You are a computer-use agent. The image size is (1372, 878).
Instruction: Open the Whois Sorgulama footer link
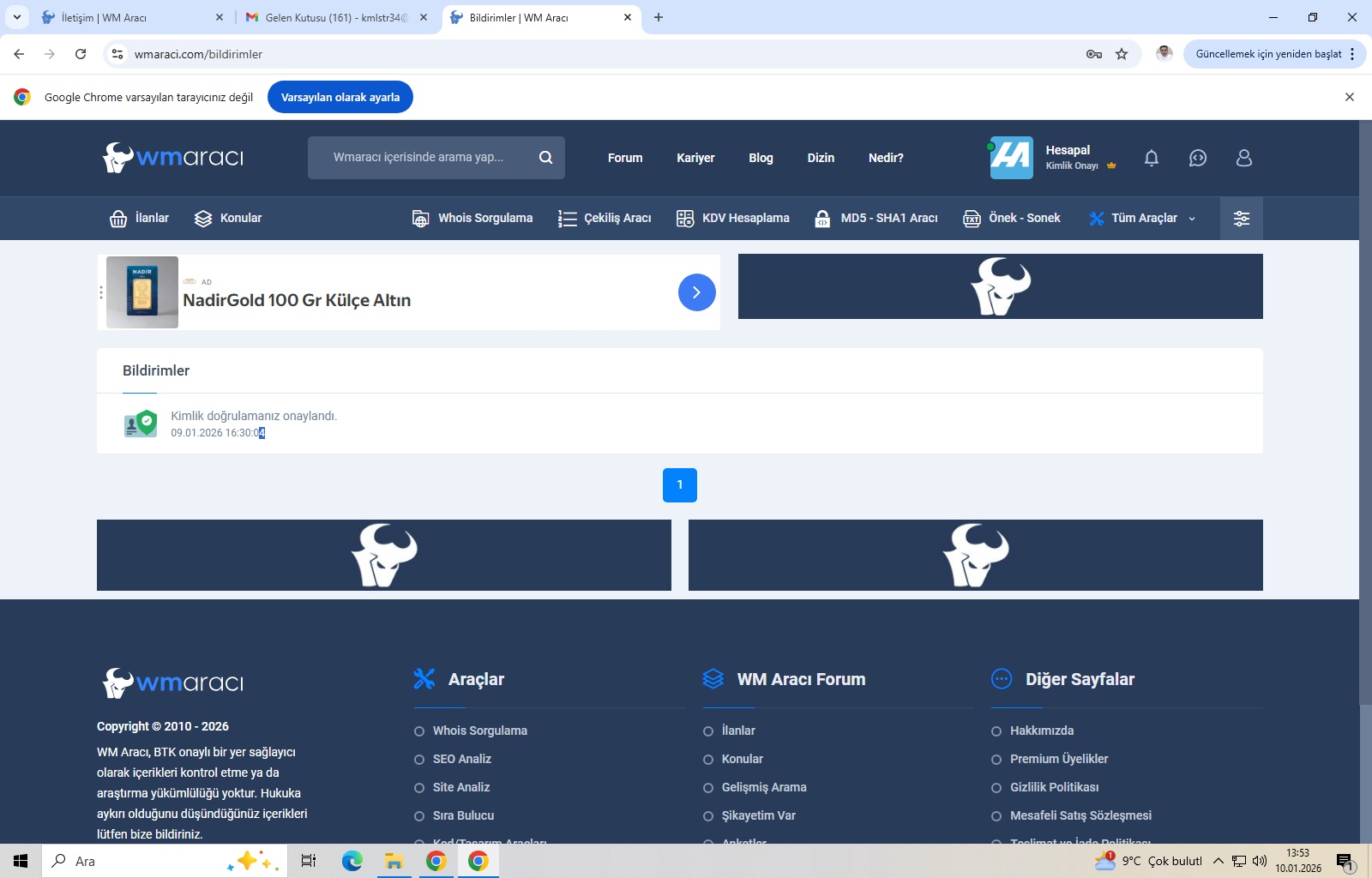coord(480,731)
